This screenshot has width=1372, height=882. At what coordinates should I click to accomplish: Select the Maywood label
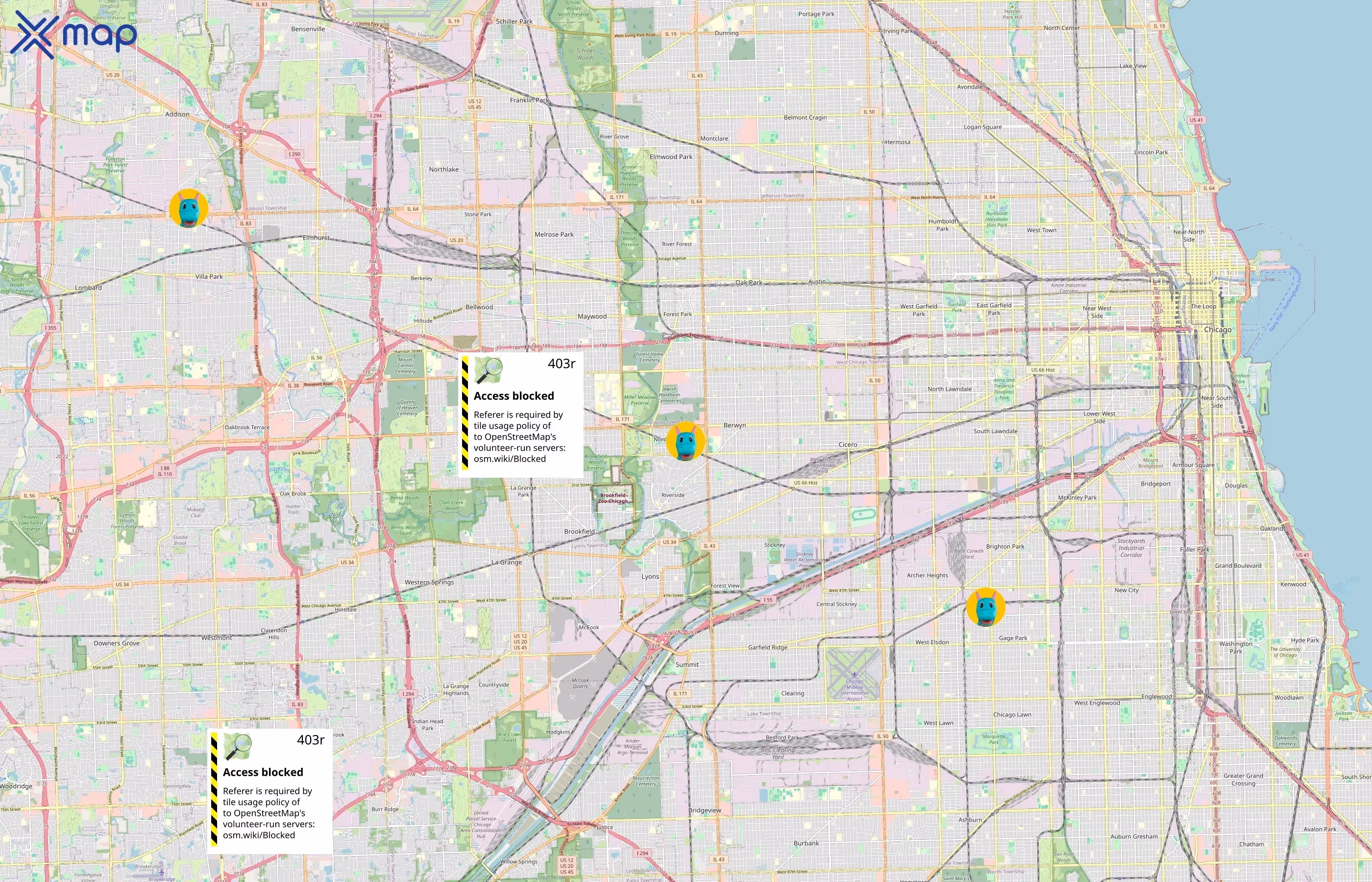591,316
